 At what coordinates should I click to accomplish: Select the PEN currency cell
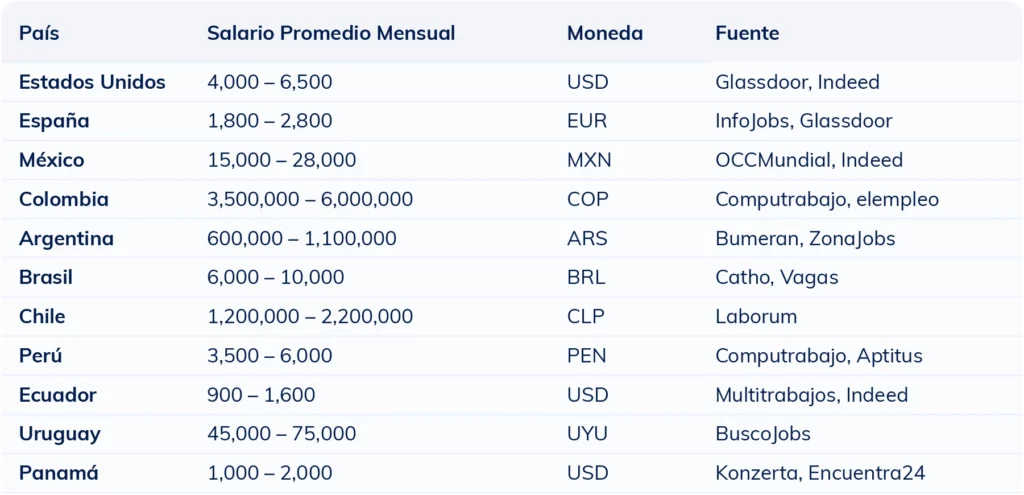pyautogui.click(x=586, y=356)
